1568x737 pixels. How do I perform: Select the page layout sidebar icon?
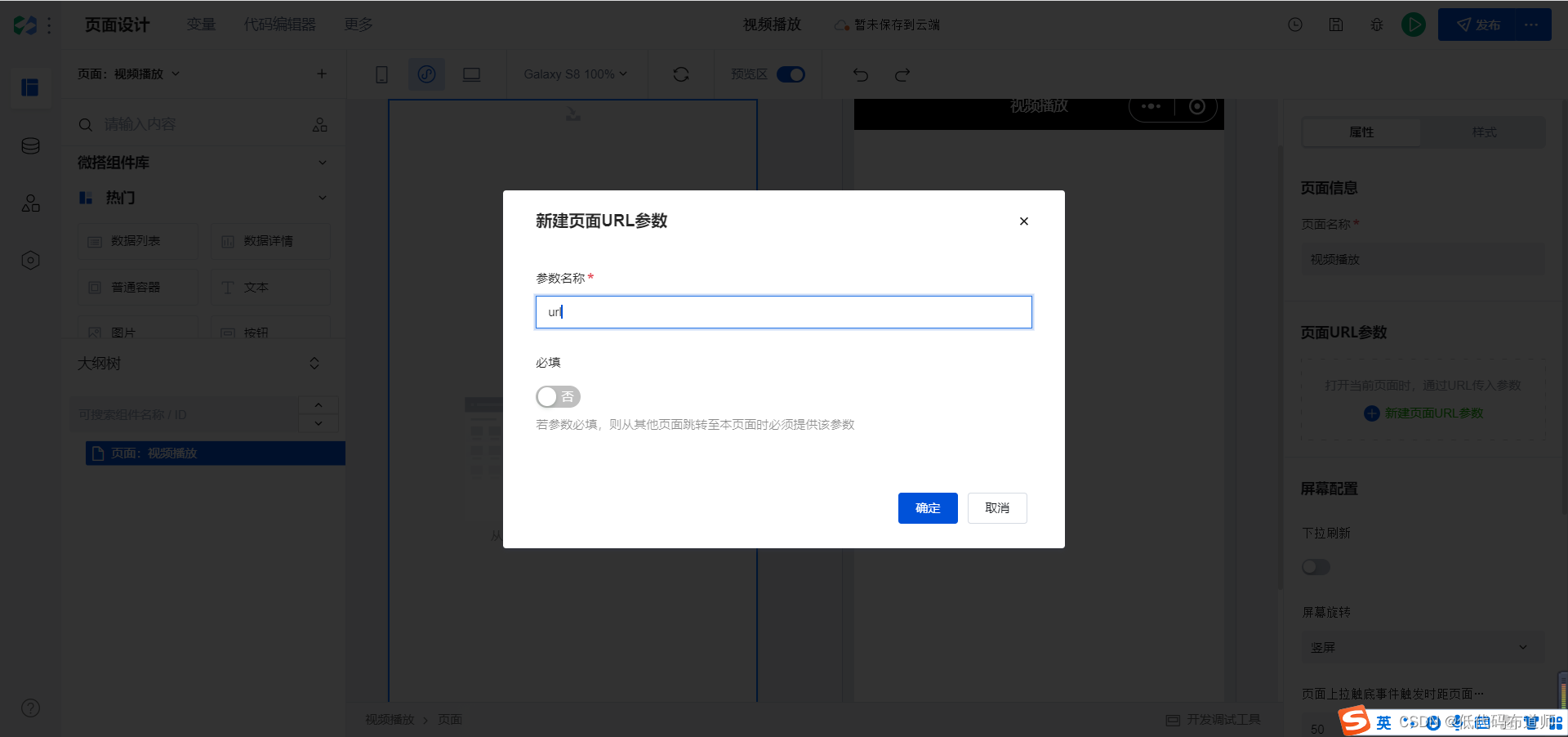click(x=30, y=87)
